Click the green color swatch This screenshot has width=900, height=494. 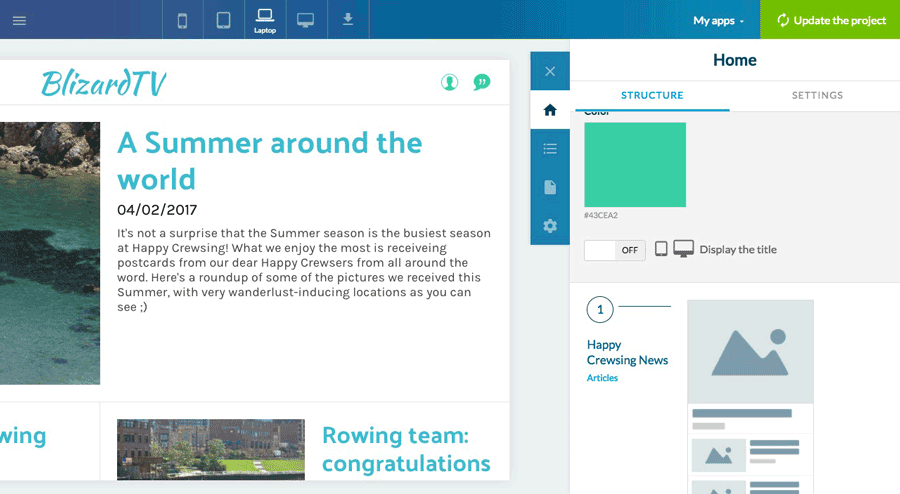point(635,165)
